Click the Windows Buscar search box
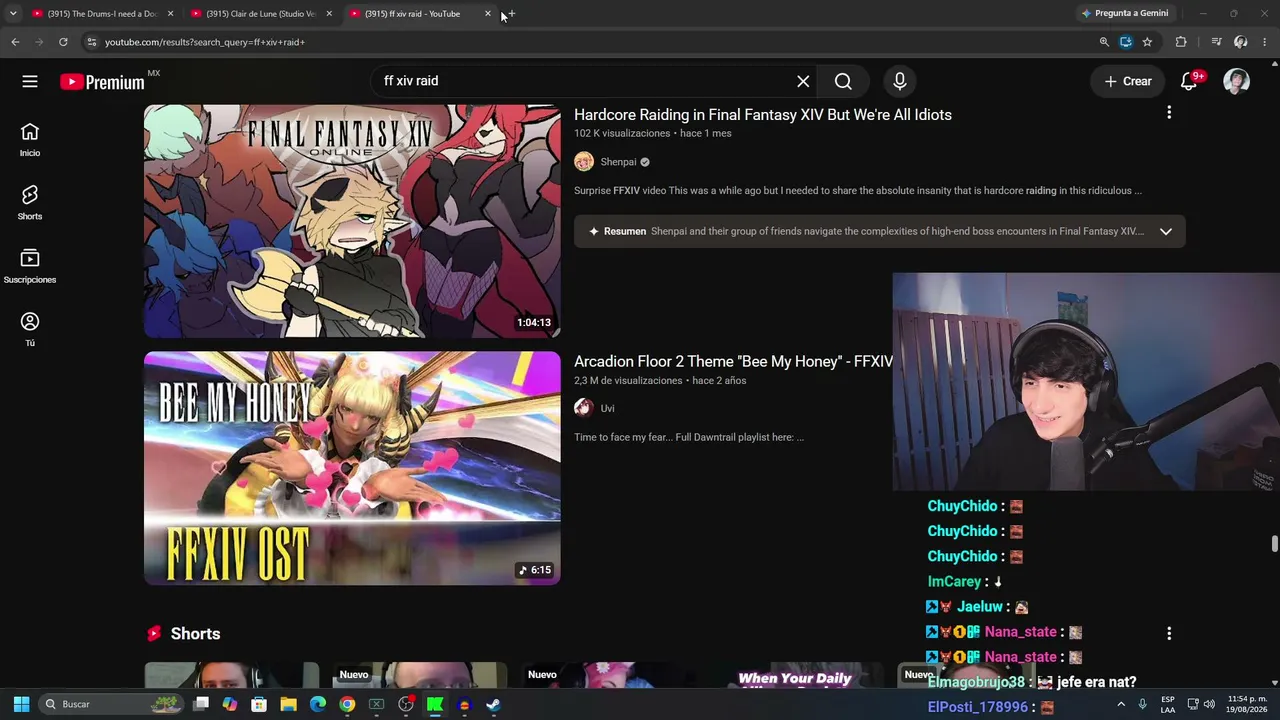Screen dimensions: 1280x720 coord(110,704)
